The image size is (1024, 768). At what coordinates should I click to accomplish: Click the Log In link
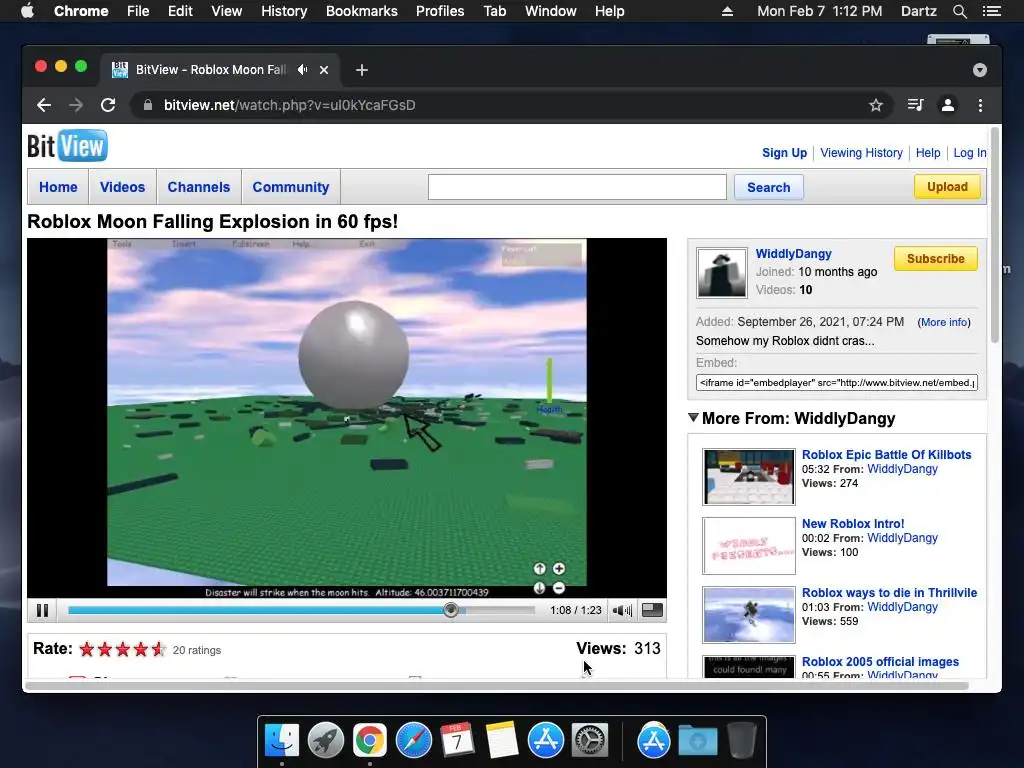coord(970,153)
